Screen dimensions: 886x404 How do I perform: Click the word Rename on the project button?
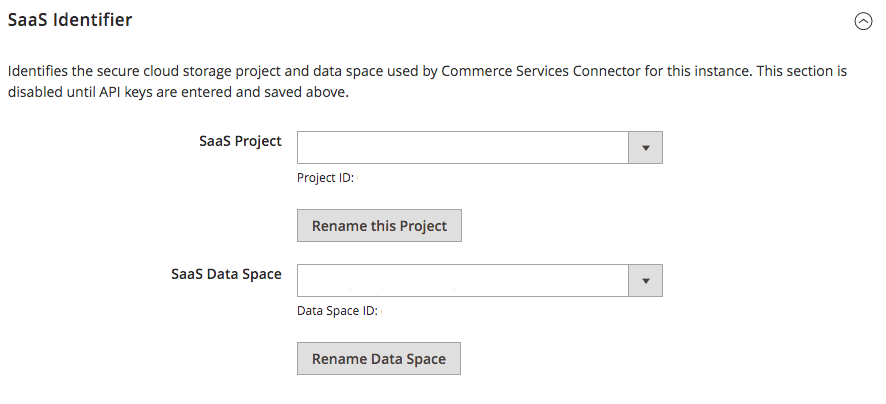coord(339,225)
